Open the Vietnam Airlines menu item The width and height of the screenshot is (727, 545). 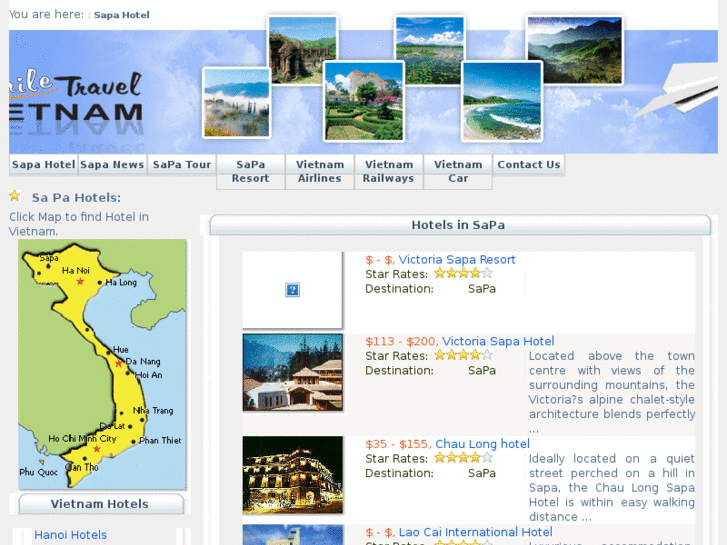[x=319, y=172]
